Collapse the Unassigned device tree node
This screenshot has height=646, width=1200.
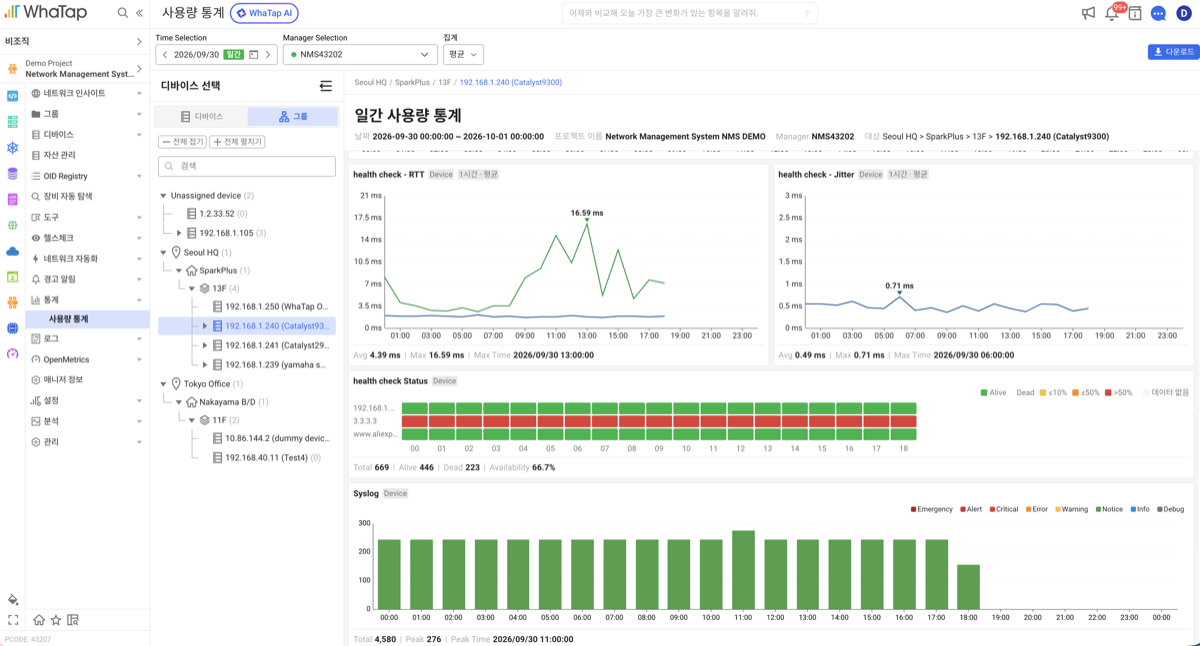[163, 196]
